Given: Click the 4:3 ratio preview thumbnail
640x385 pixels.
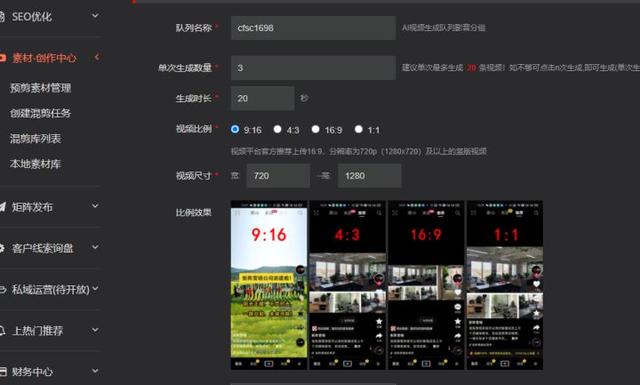Looking at the screenshot, I should tap(347, 285).
